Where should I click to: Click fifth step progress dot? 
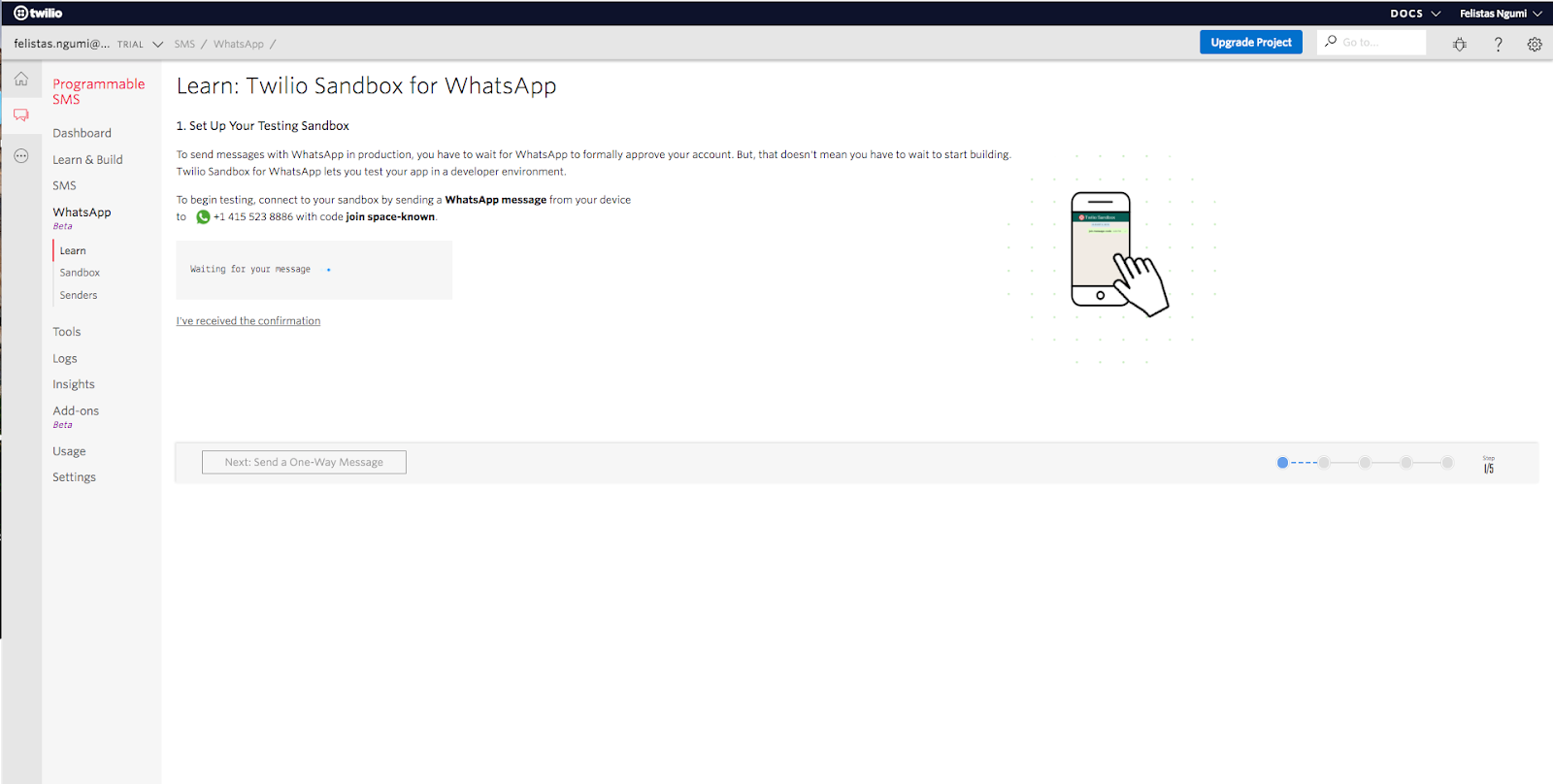tap(1447, 463)
